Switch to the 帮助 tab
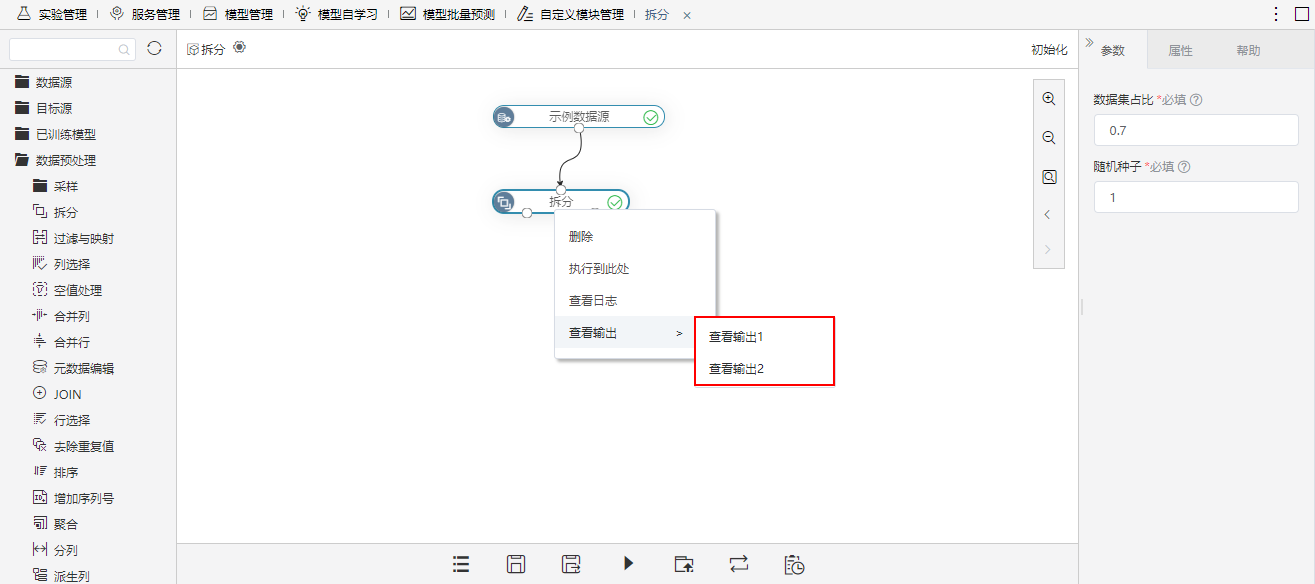Viewport: 1315px width, 584px height. coord(1248,50)
